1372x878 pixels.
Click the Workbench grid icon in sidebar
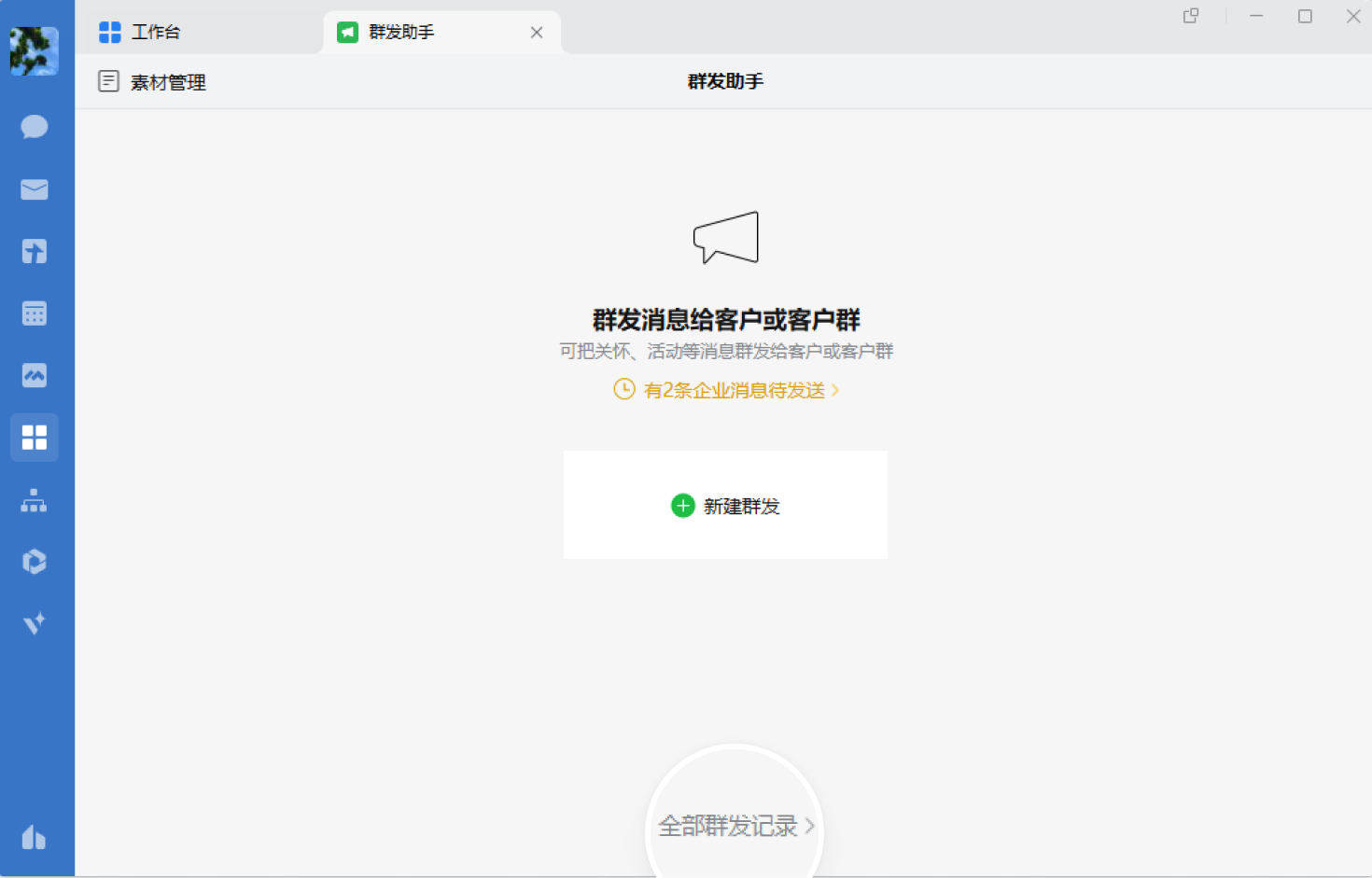pyautogui.click(x=35, y=438)
